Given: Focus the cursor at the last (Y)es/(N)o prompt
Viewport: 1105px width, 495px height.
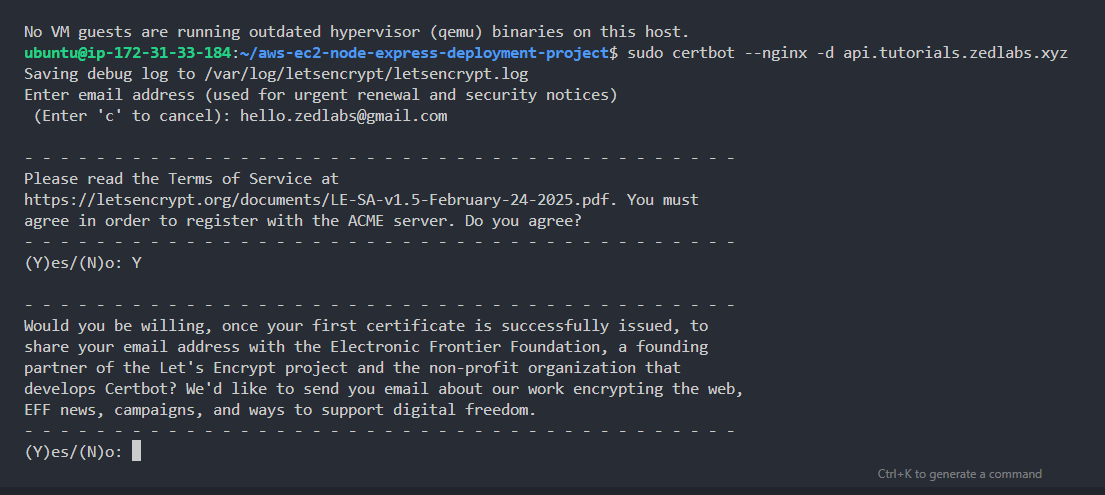Looking at the screenshot, I should 136,452.
